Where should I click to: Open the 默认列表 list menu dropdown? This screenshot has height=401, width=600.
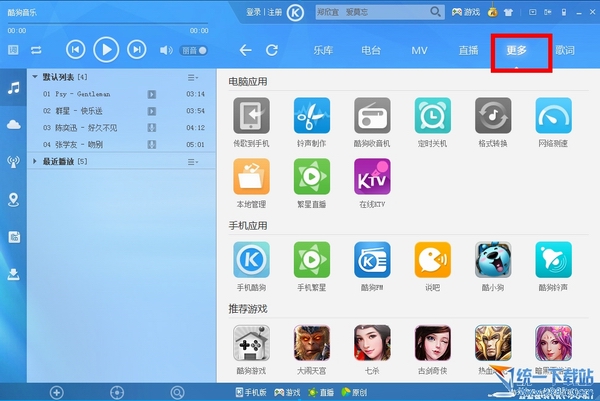point(192,78)
